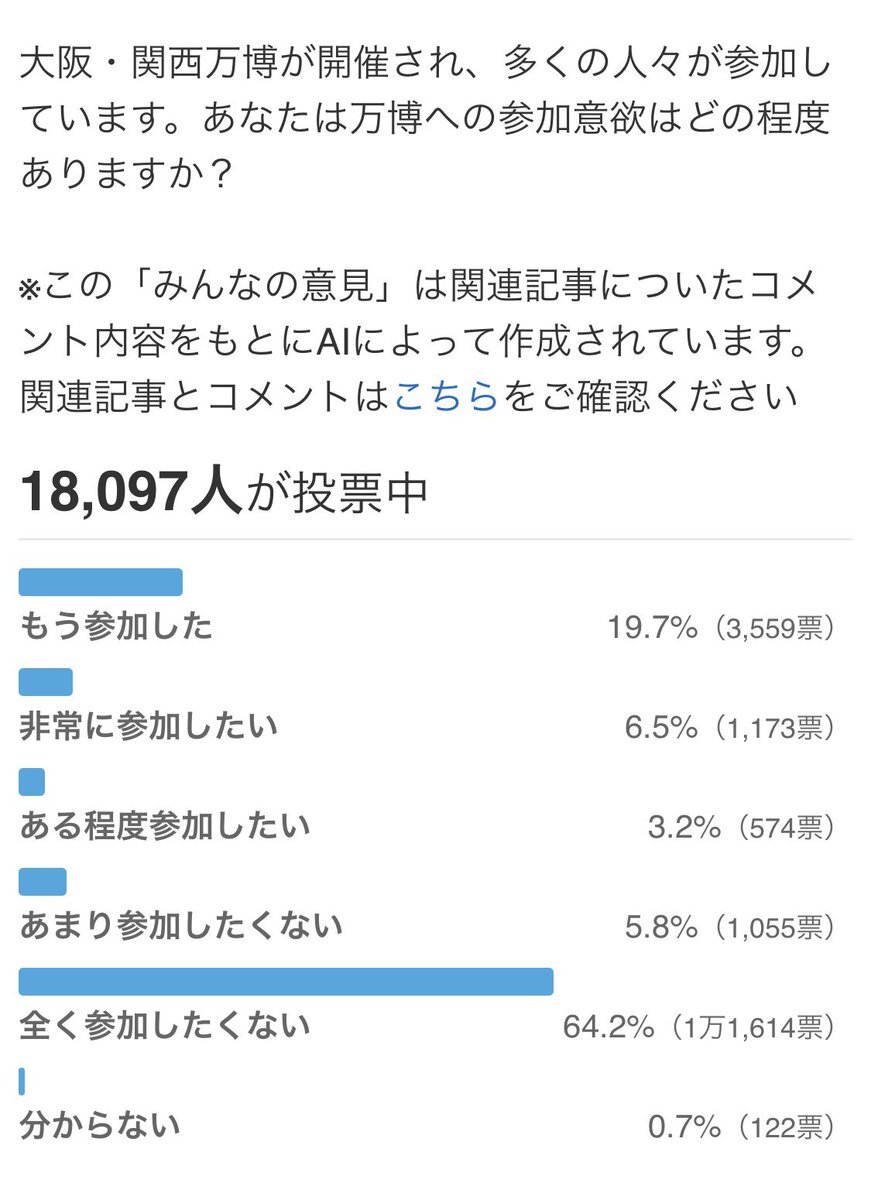
Task: Choose the あまり参加したくない option
Action: (181, 926)
